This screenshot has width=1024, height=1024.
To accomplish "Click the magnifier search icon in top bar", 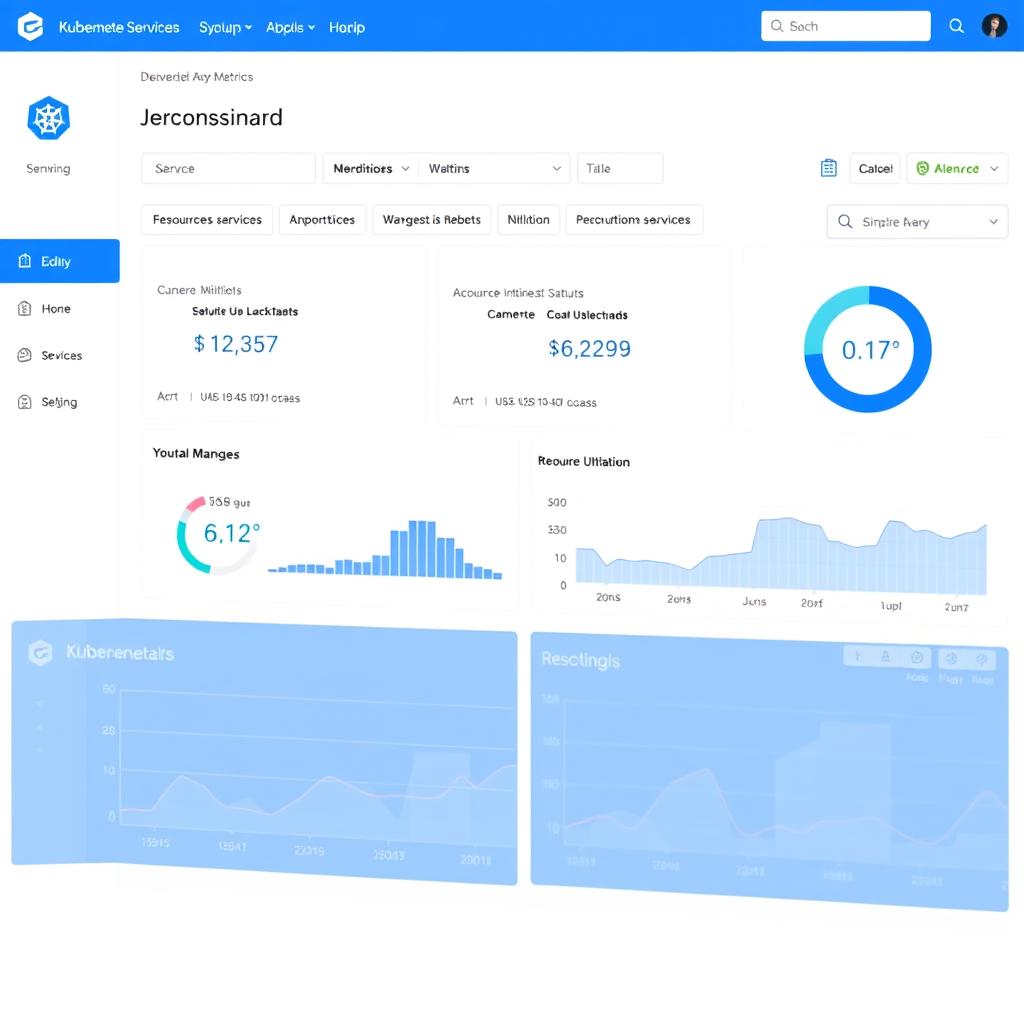I will tap(956, 26).
